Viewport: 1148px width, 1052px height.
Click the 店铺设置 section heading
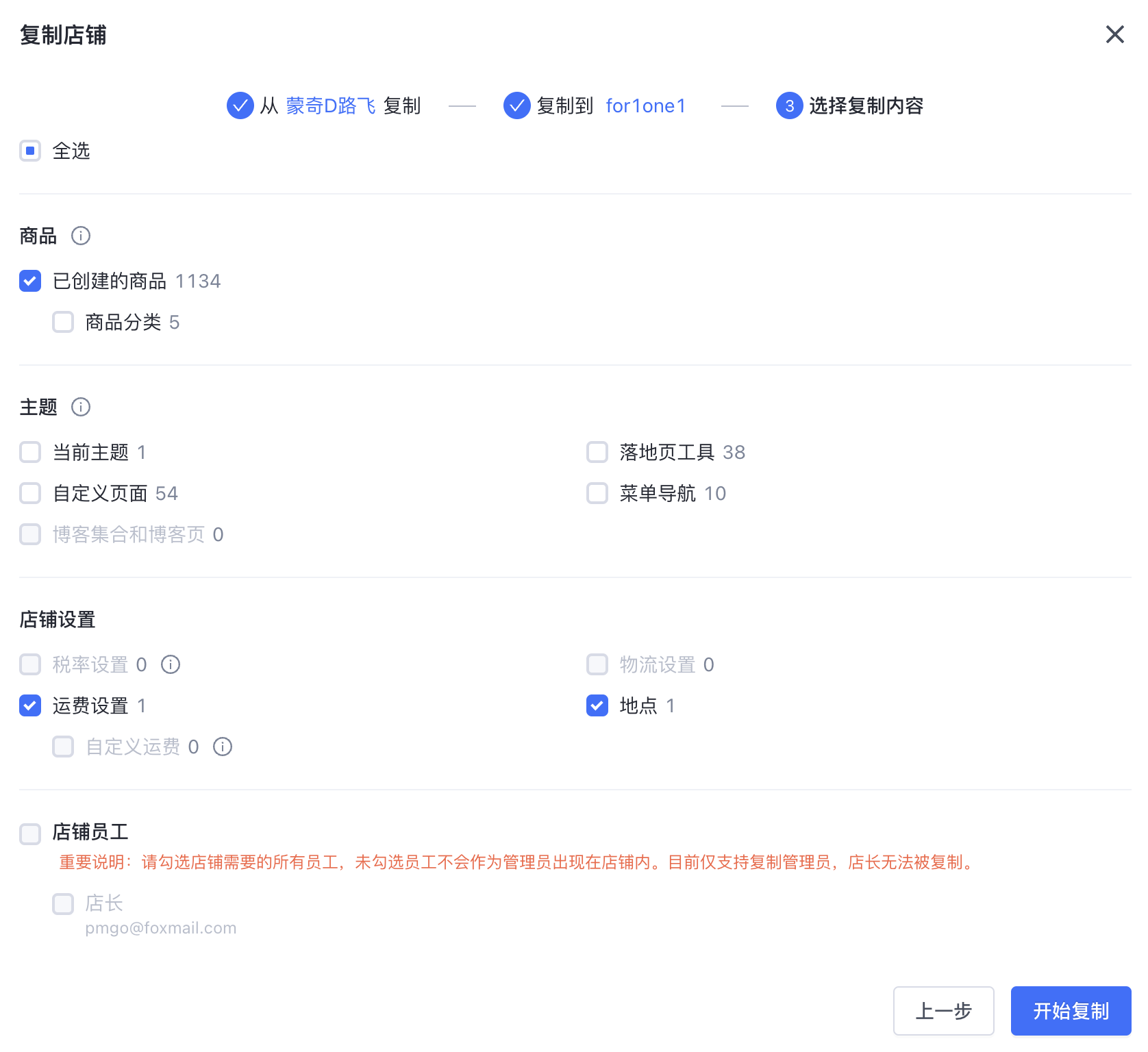[x=58, y=619]
